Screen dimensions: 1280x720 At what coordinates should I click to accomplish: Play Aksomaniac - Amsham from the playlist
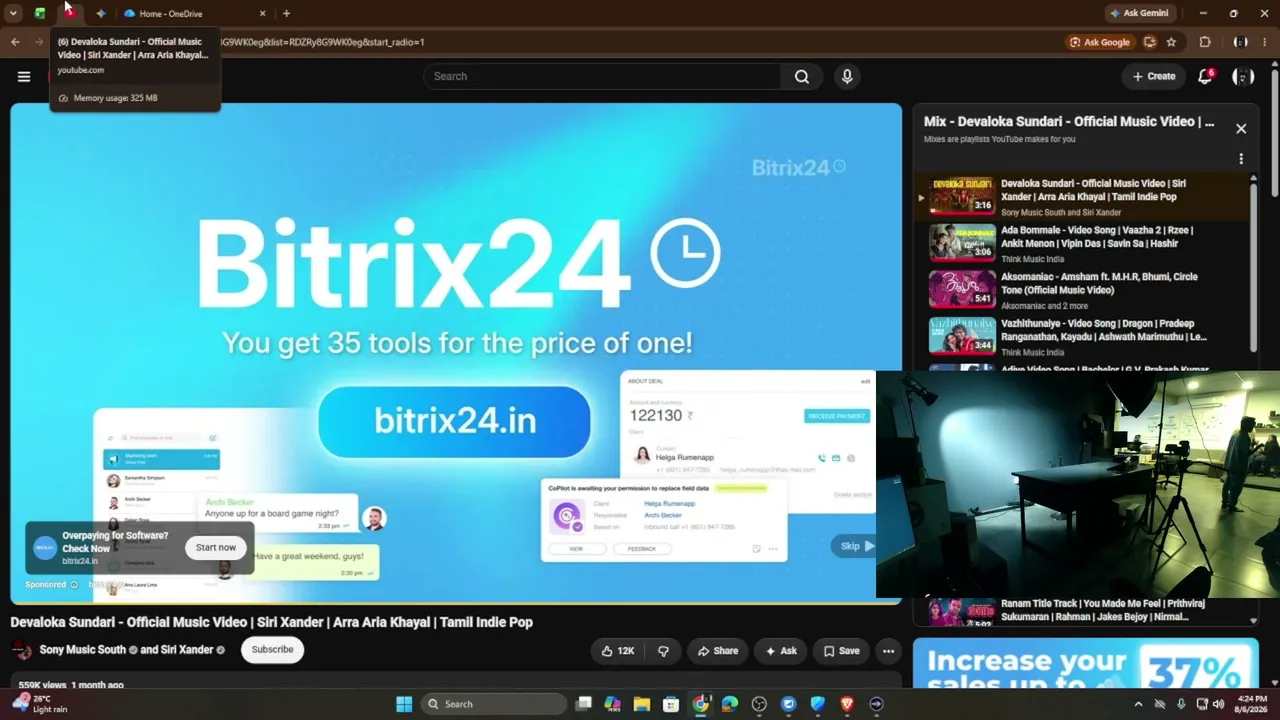(x=1083, y=290)
